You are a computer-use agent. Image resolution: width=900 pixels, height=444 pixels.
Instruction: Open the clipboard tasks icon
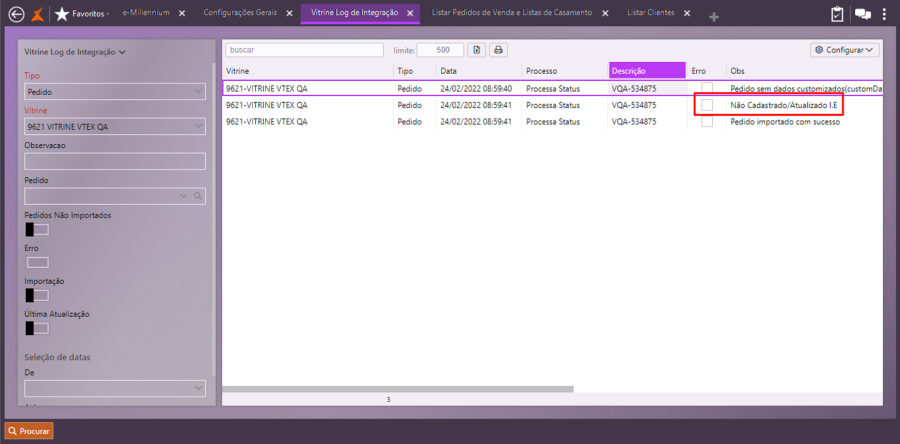pyautogui.click(x=837, y=14)
